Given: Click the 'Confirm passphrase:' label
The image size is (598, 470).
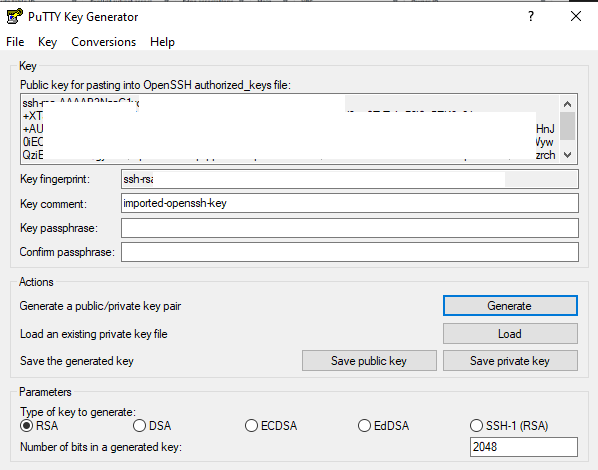Looking at the screenshot, I should (x=67, y=252).
